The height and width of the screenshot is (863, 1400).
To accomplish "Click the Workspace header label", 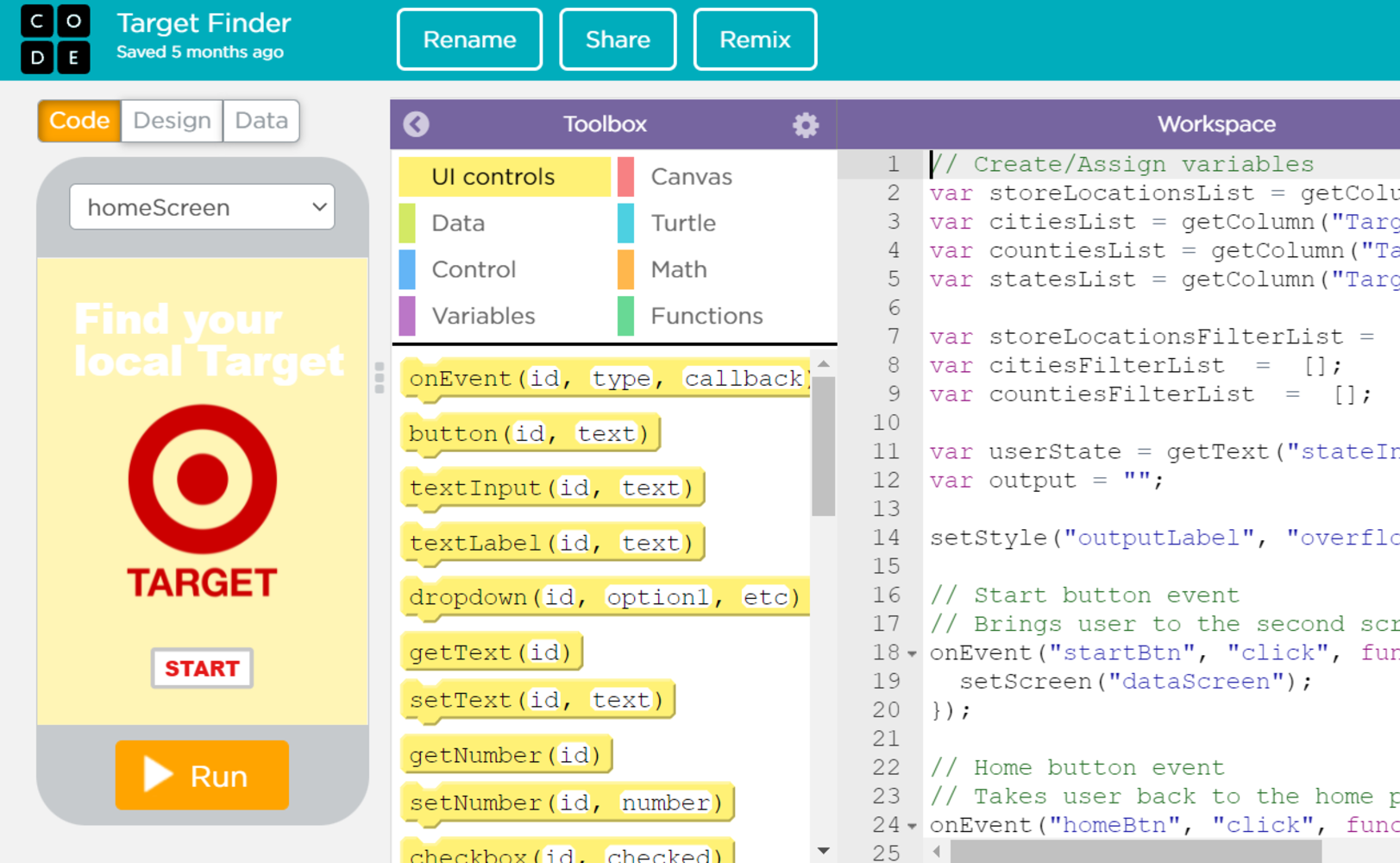I will (1216, 124).
